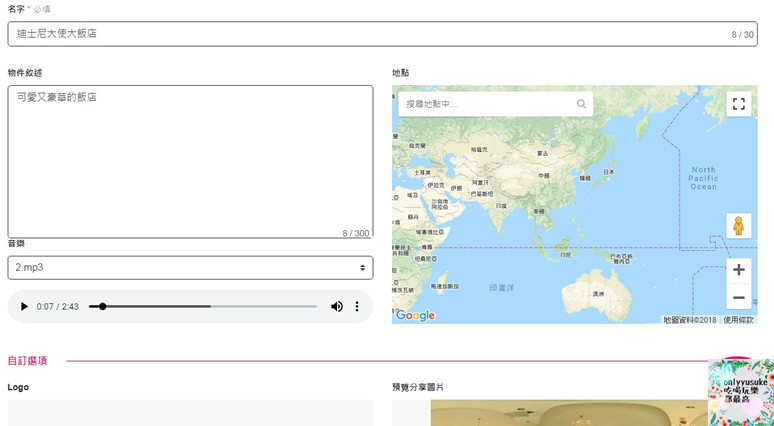Seek on the audio progress slider

[x=202, y=307]
